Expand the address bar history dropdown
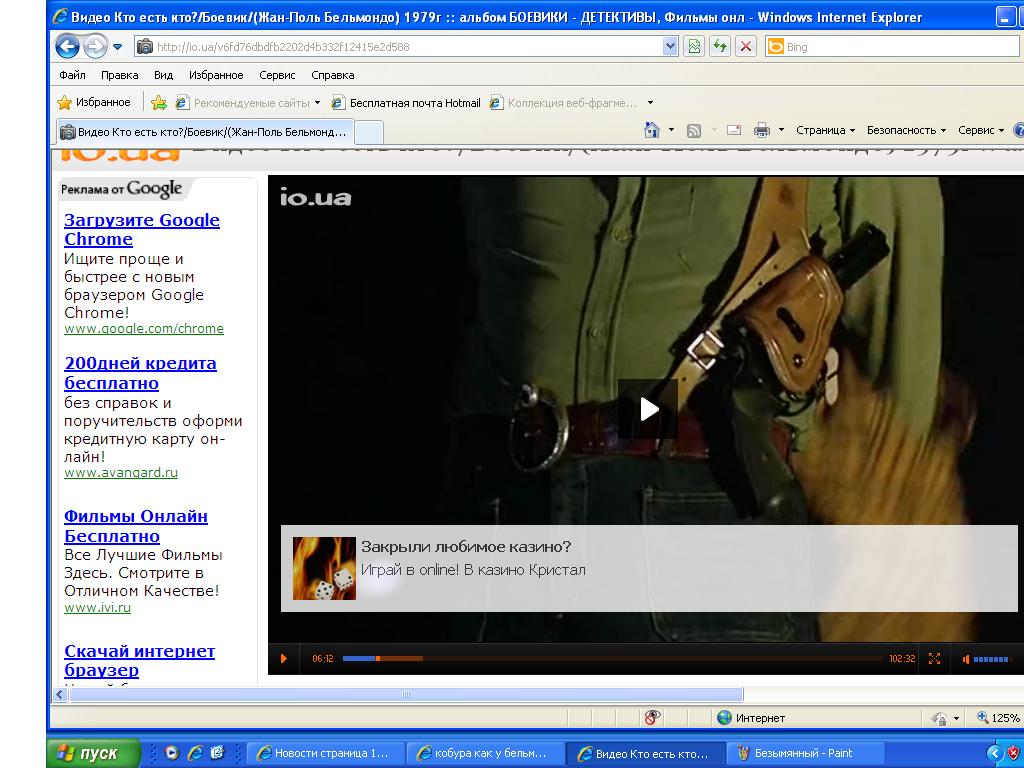1024x768 pixels. tap(670, 46)
